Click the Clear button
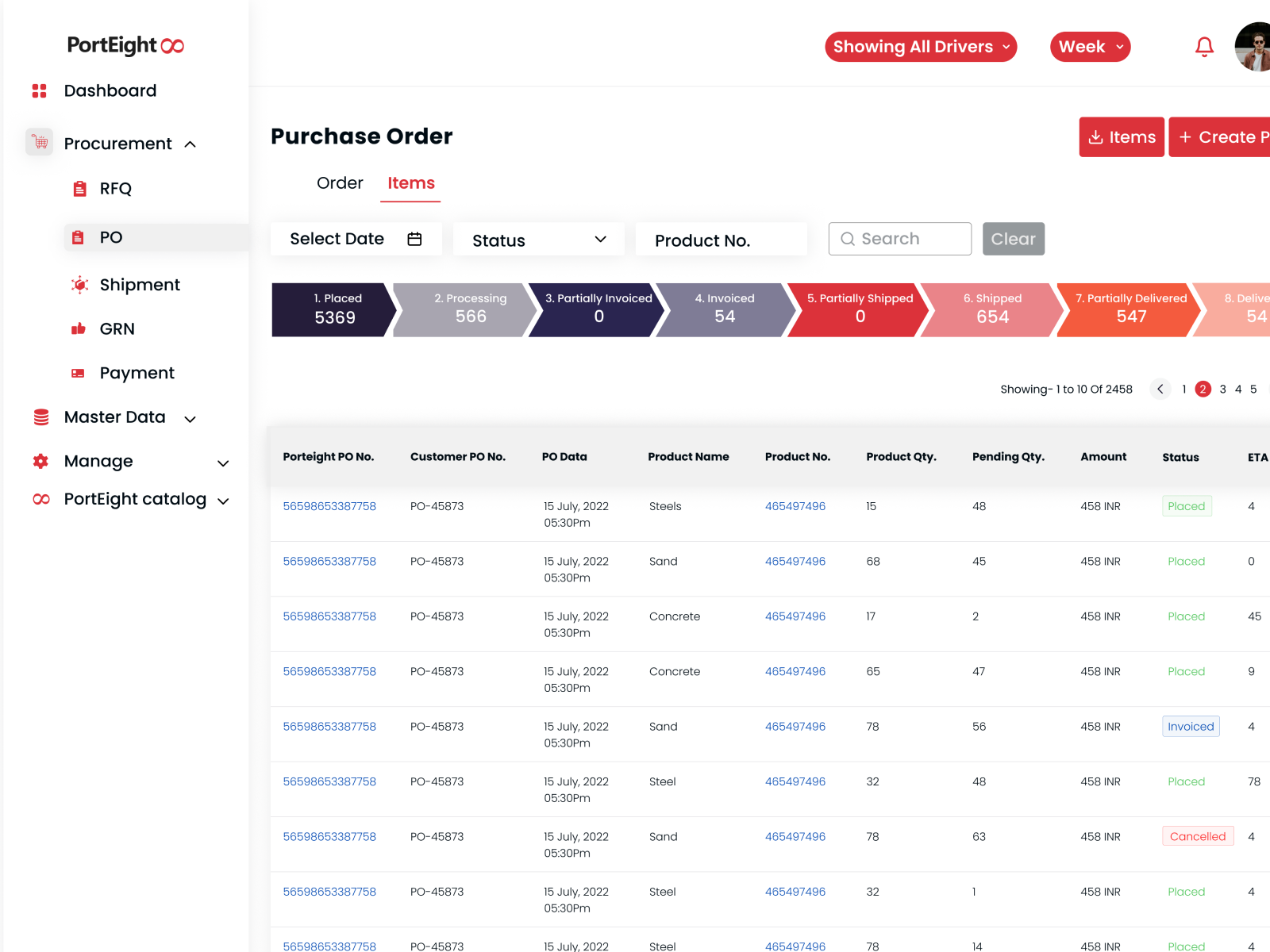This screenshot has width=1270, height=952. tap(1013, 238)
